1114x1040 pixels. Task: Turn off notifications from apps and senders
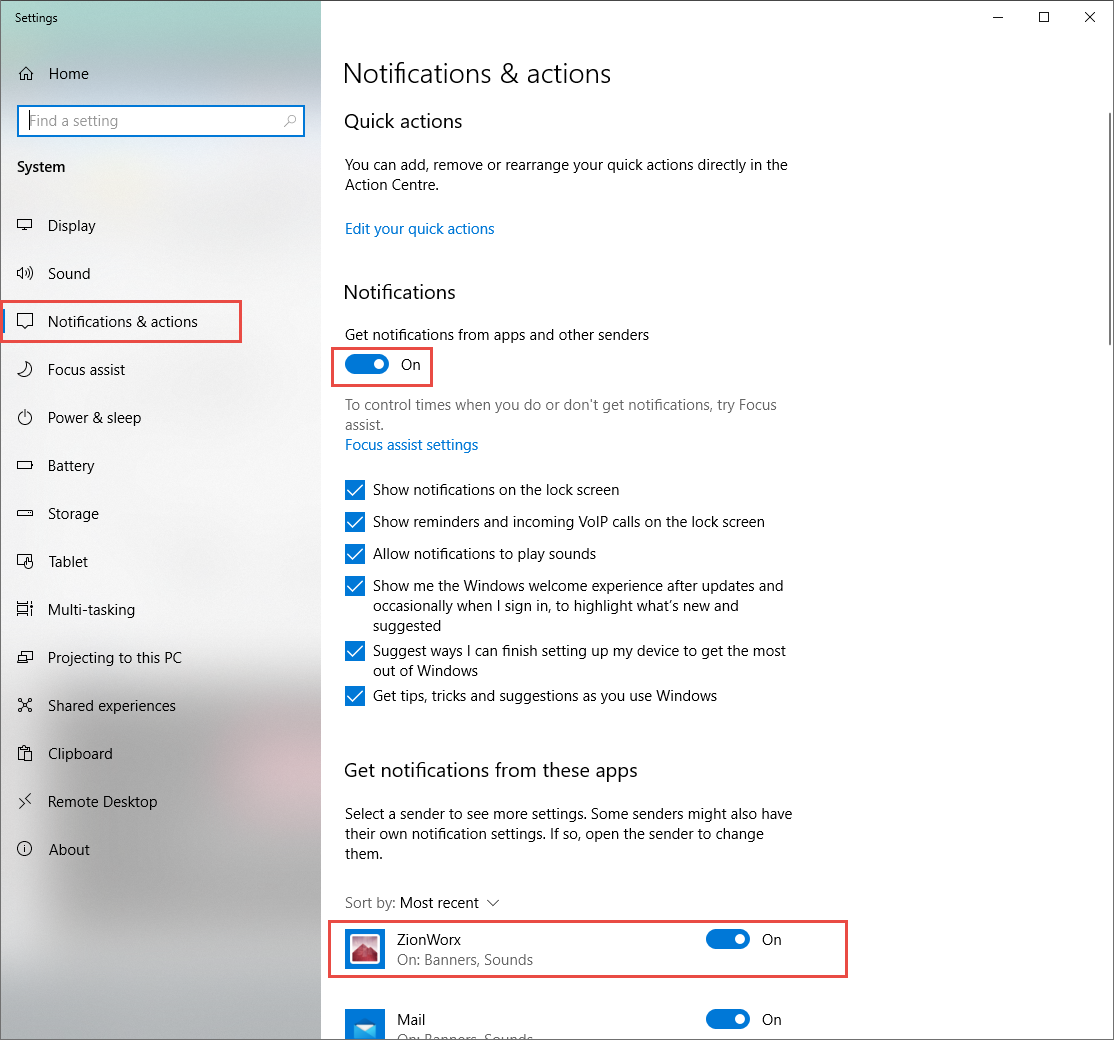(367, 364)
